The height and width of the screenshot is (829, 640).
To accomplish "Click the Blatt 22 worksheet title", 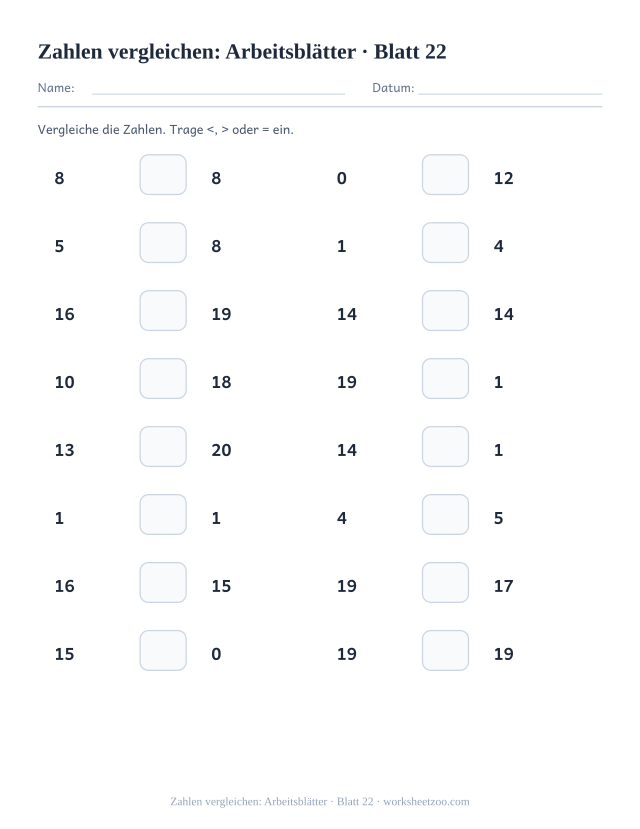I will point(242,52).
